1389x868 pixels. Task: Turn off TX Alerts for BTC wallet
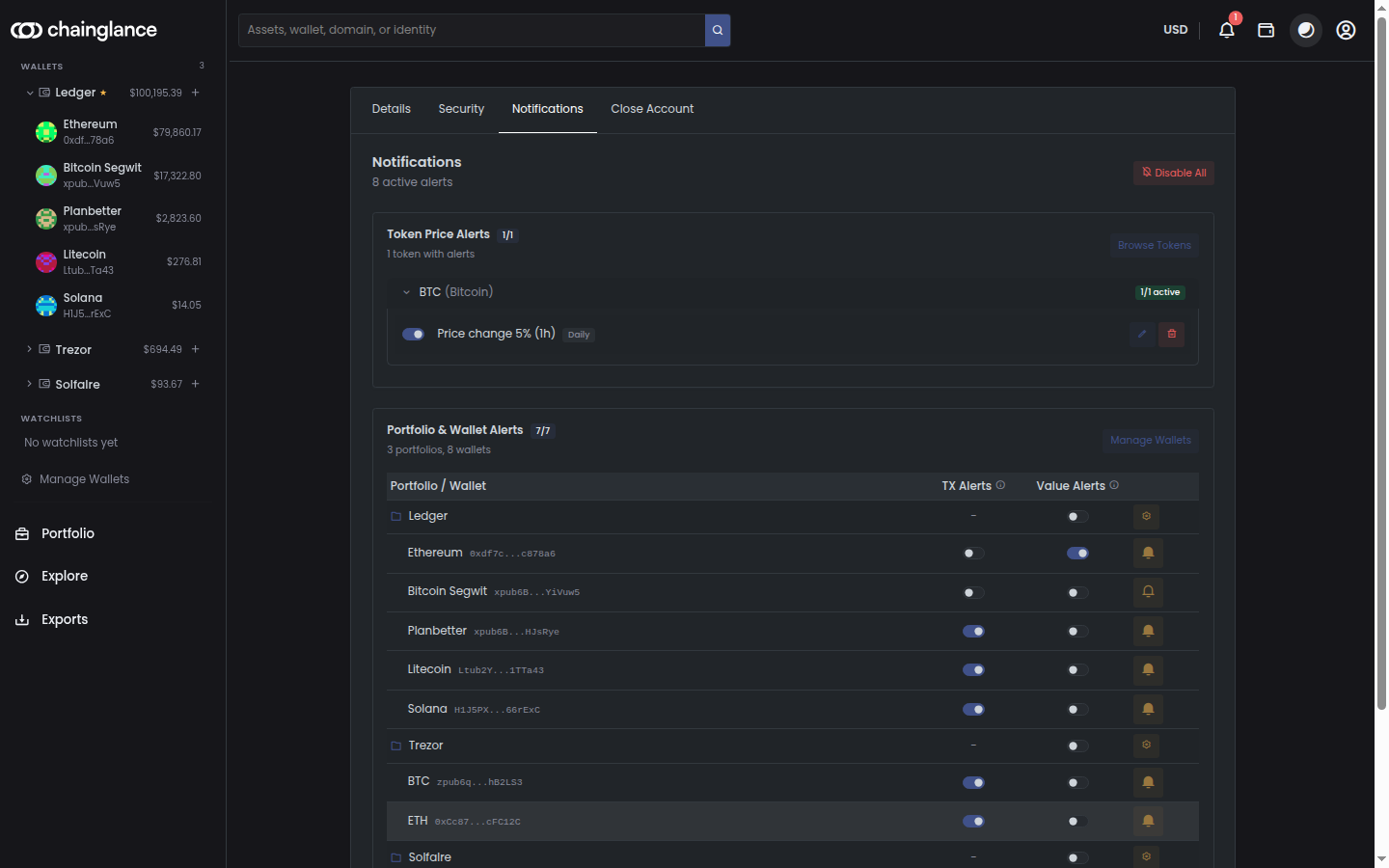[x=973, y=783]
